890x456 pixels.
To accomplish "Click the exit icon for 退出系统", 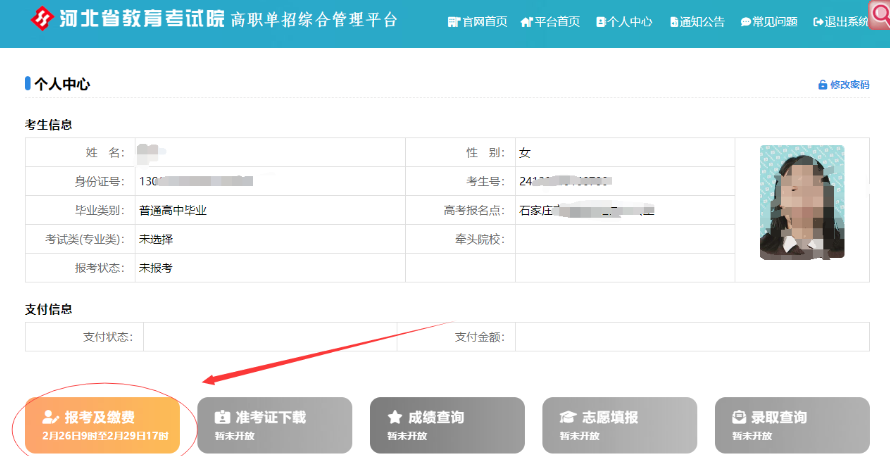I will (819, 22).
